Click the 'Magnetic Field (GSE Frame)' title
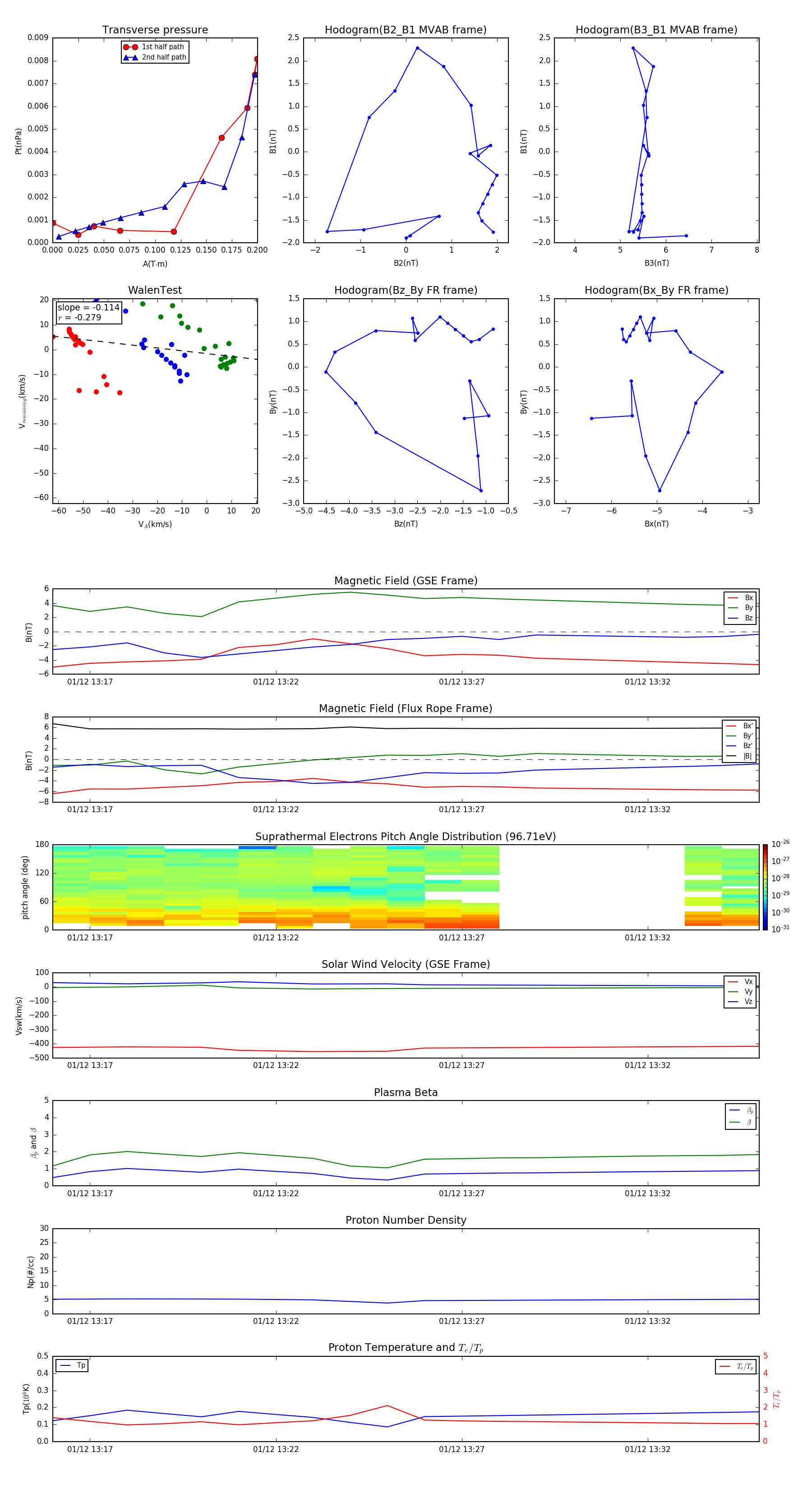812x1489 pixels. coord(406,581)
